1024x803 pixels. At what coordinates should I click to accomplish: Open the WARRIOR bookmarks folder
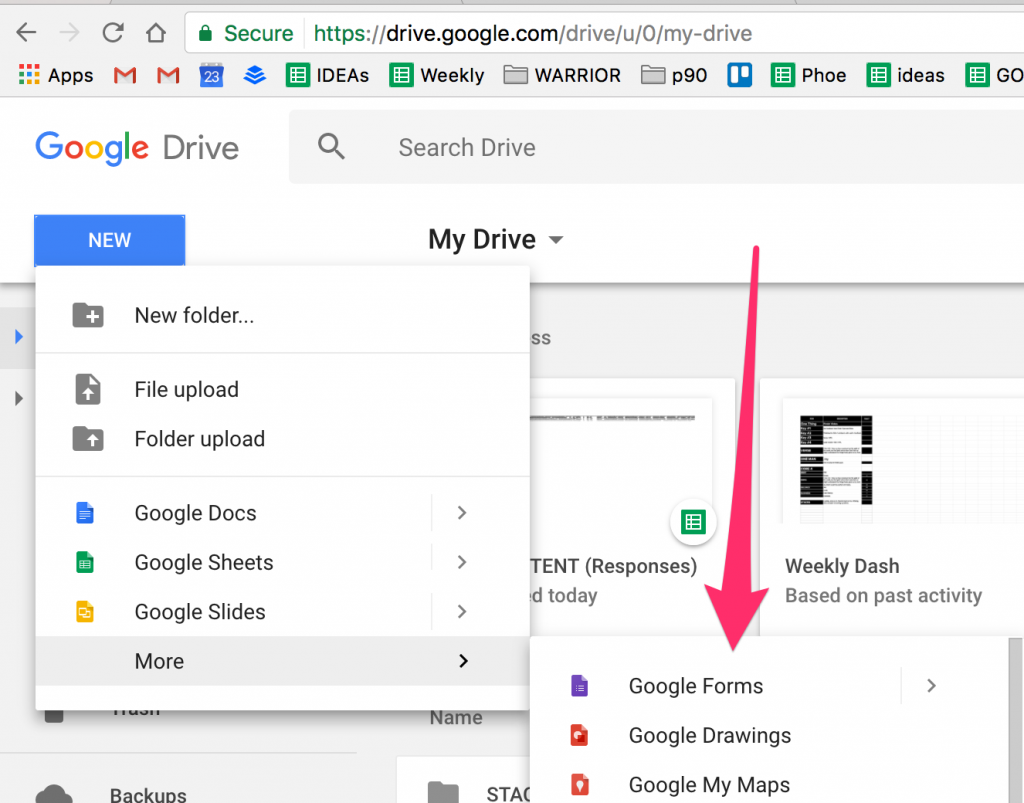(x=562, y=75)
